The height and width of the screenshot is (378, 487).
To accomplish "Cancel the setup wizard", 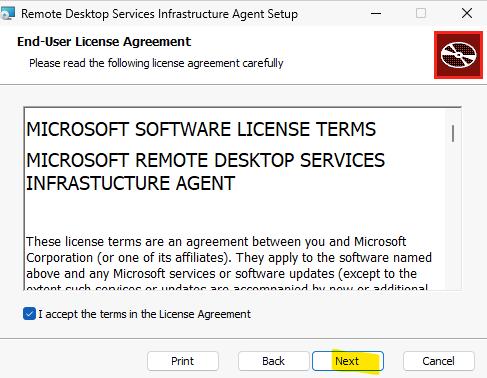I will (439, 361).
